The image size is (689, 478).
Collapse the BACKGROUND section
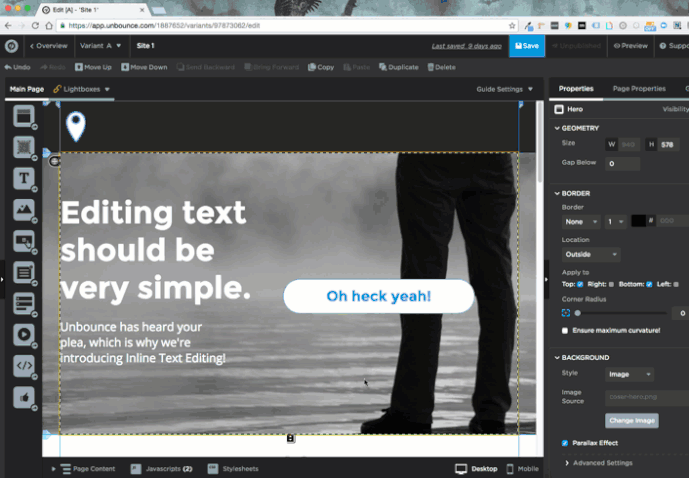click(581, 358)
